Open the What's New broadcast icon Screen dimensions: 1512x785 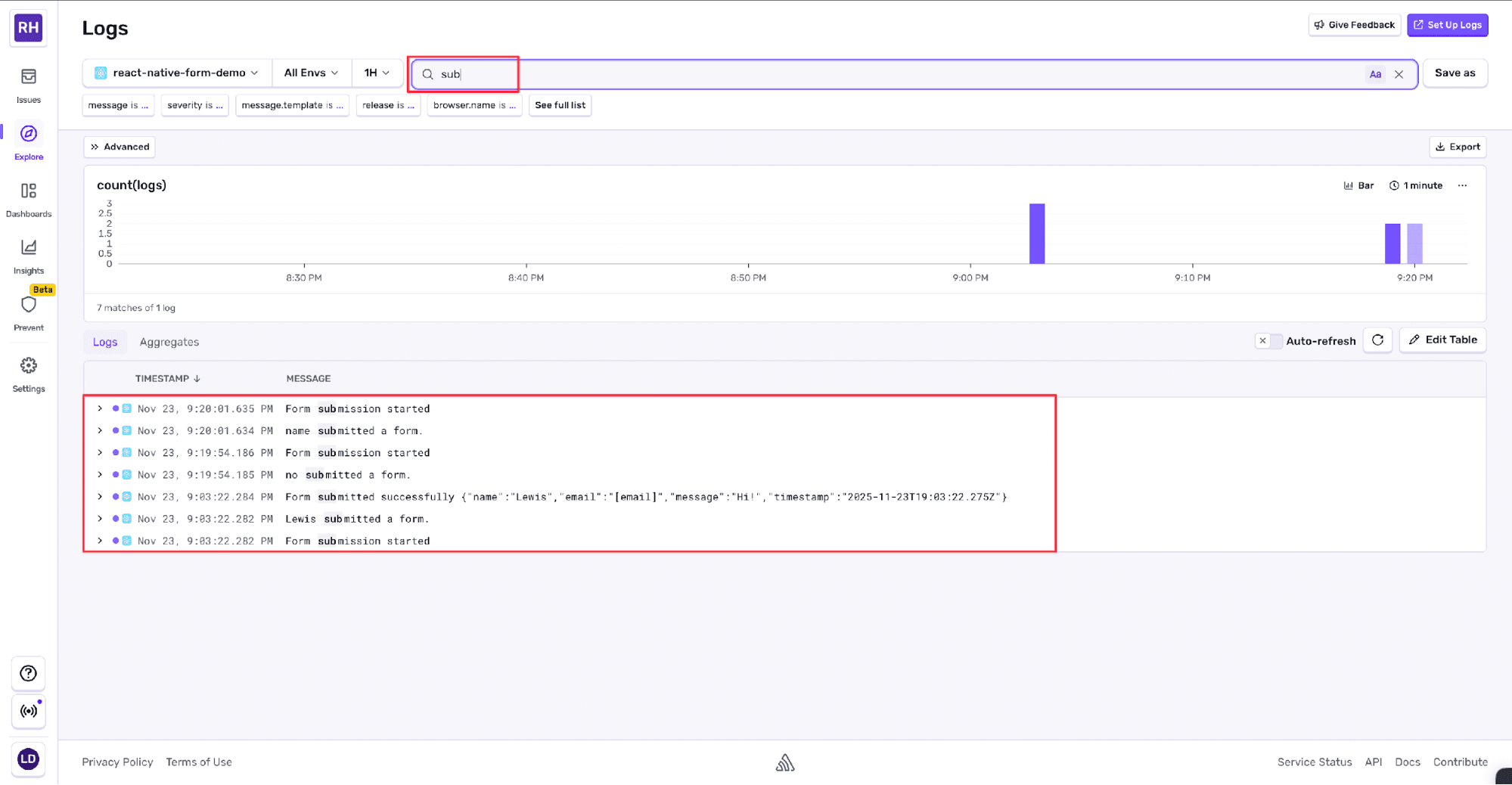[29, 712]
